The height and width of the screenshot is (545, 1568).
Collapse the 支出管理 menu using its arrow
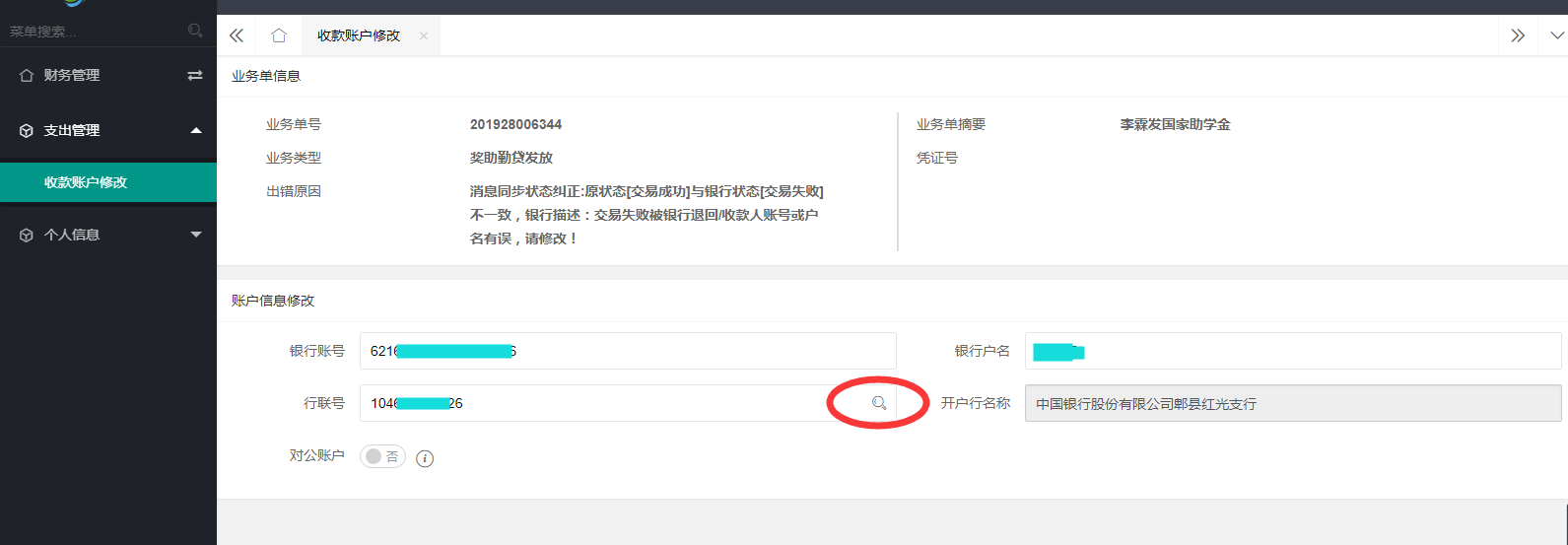(x=195, y=130)
